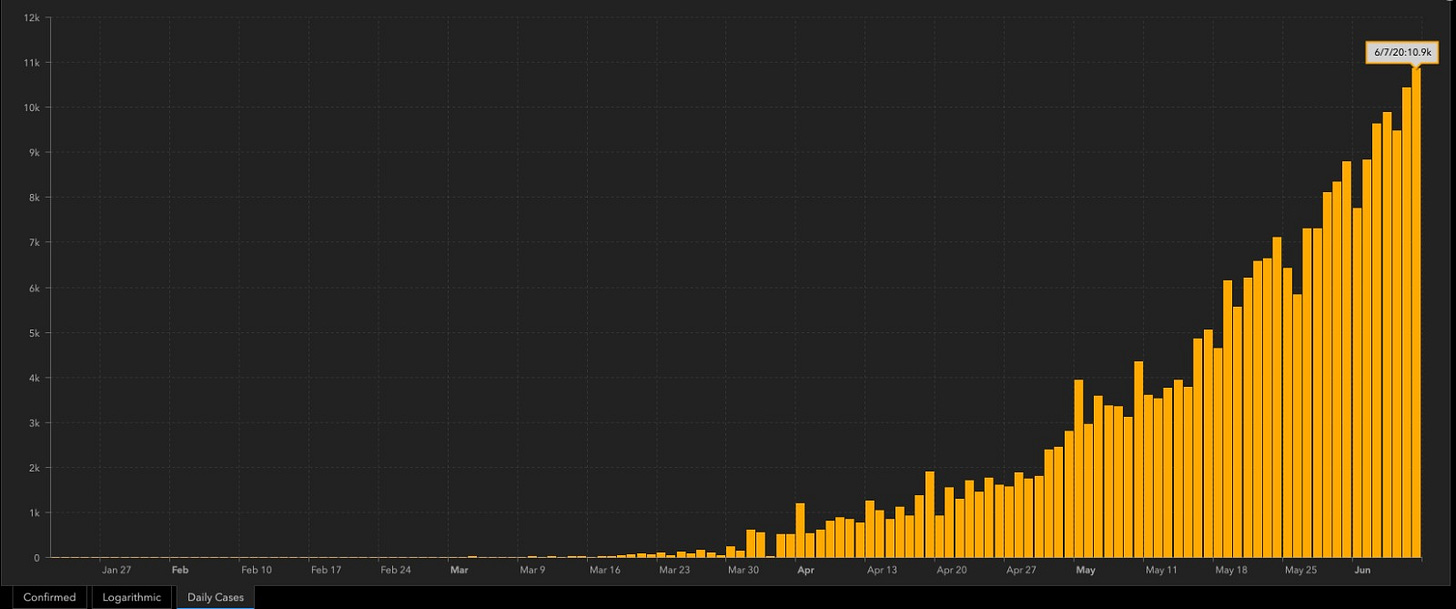Click the 9k y-axis label
Screen dimensions: 1456x609
click(34, 152)
